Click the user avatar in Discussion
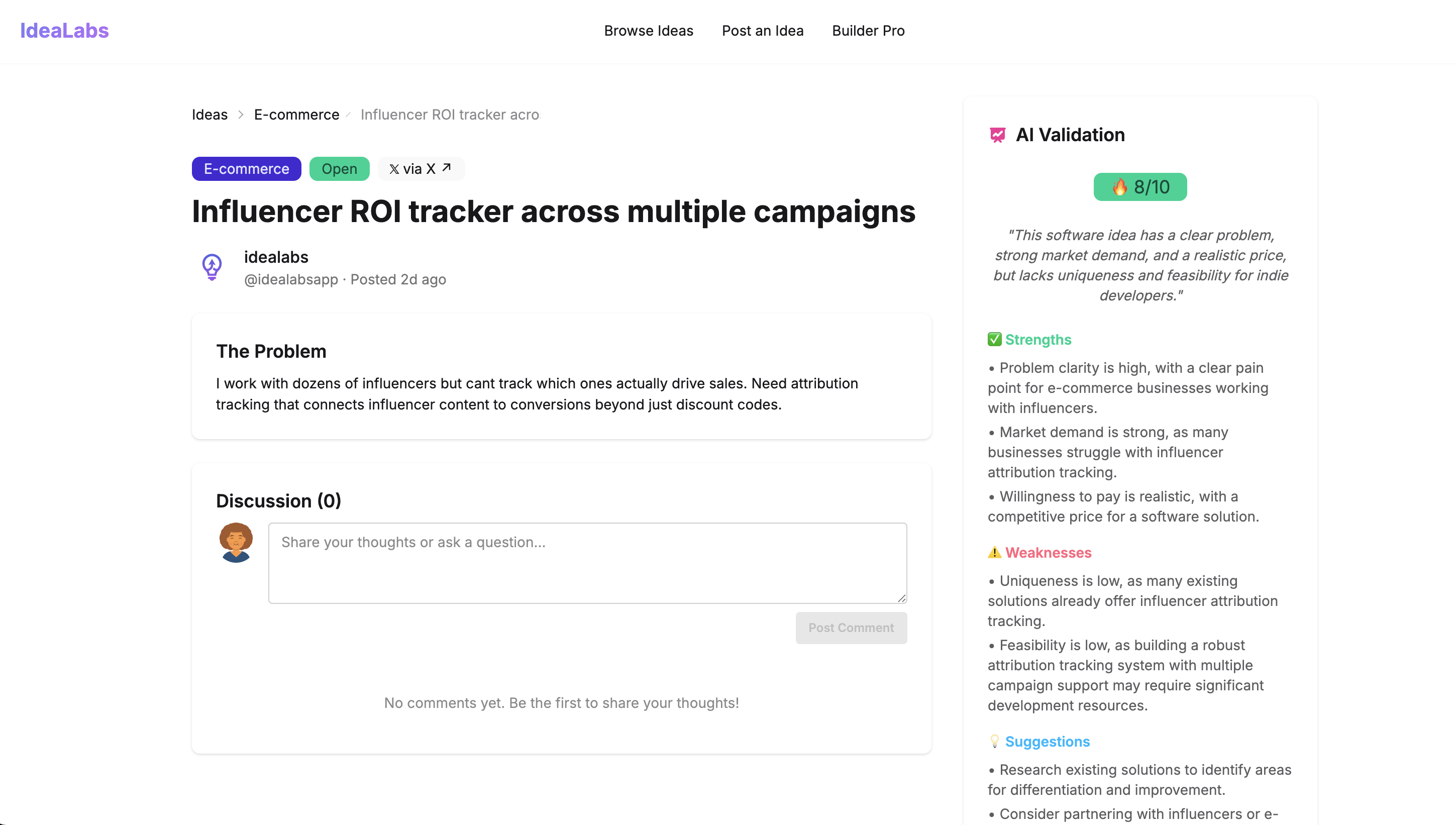The height and width of the screenshot is (825, 1456). pos(236,542)
